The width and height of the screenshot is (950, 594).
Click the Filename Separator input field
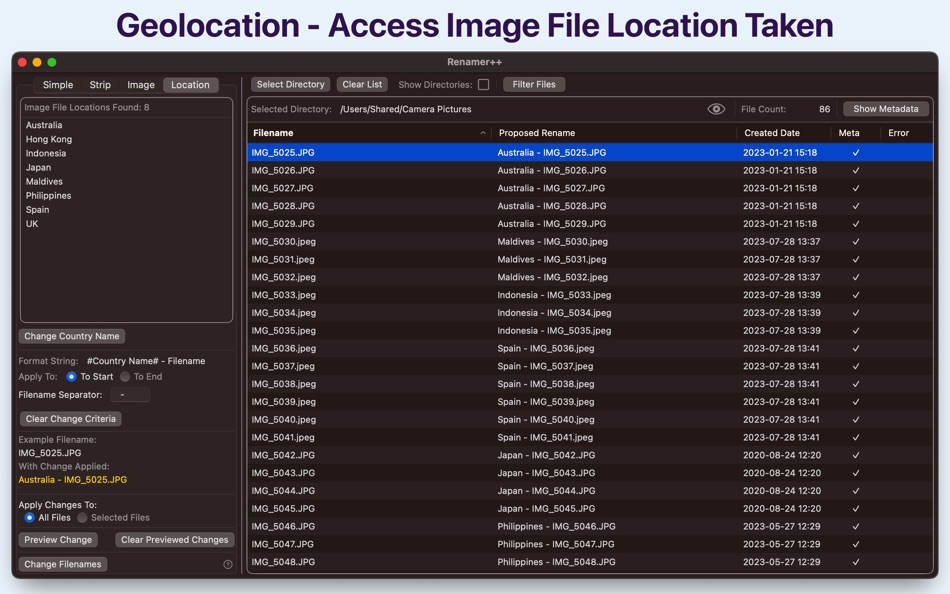(x=131, y=394)
